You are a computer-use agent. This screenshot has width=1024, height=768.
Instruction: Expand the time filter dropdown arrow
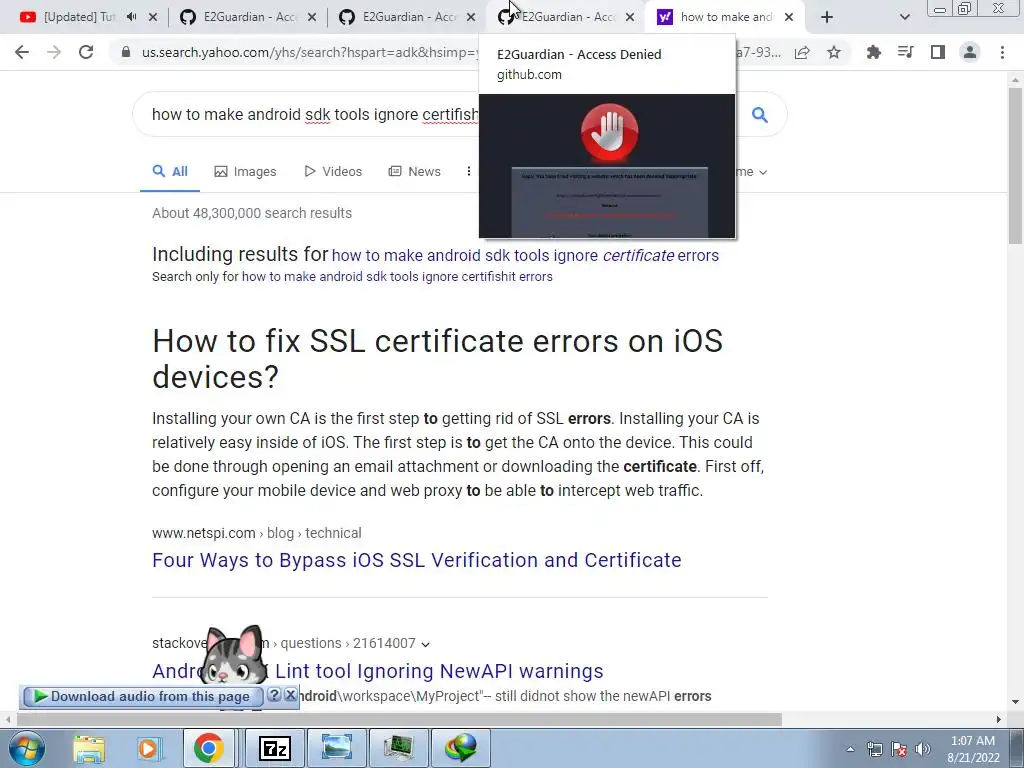click(763, 172)
